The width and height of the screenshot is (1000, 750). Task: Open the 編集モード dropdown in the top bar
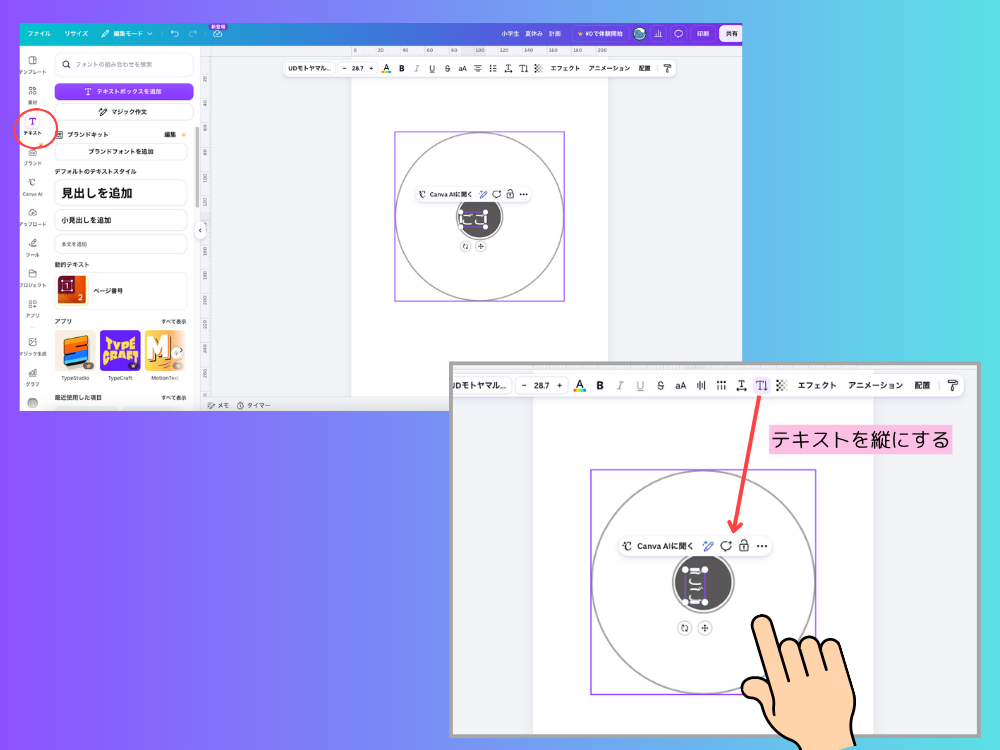(127, 33)
